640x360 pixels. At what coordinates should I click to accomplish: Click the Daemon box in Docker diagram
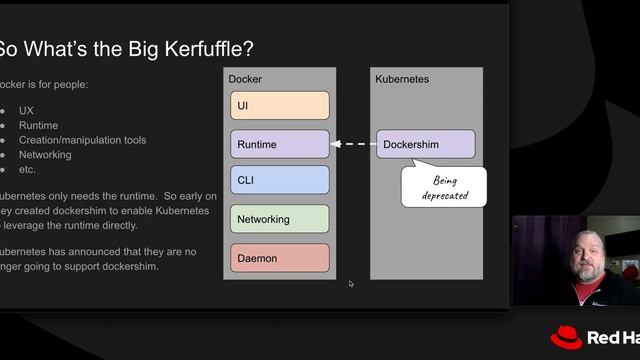click(x=280, y=258)
